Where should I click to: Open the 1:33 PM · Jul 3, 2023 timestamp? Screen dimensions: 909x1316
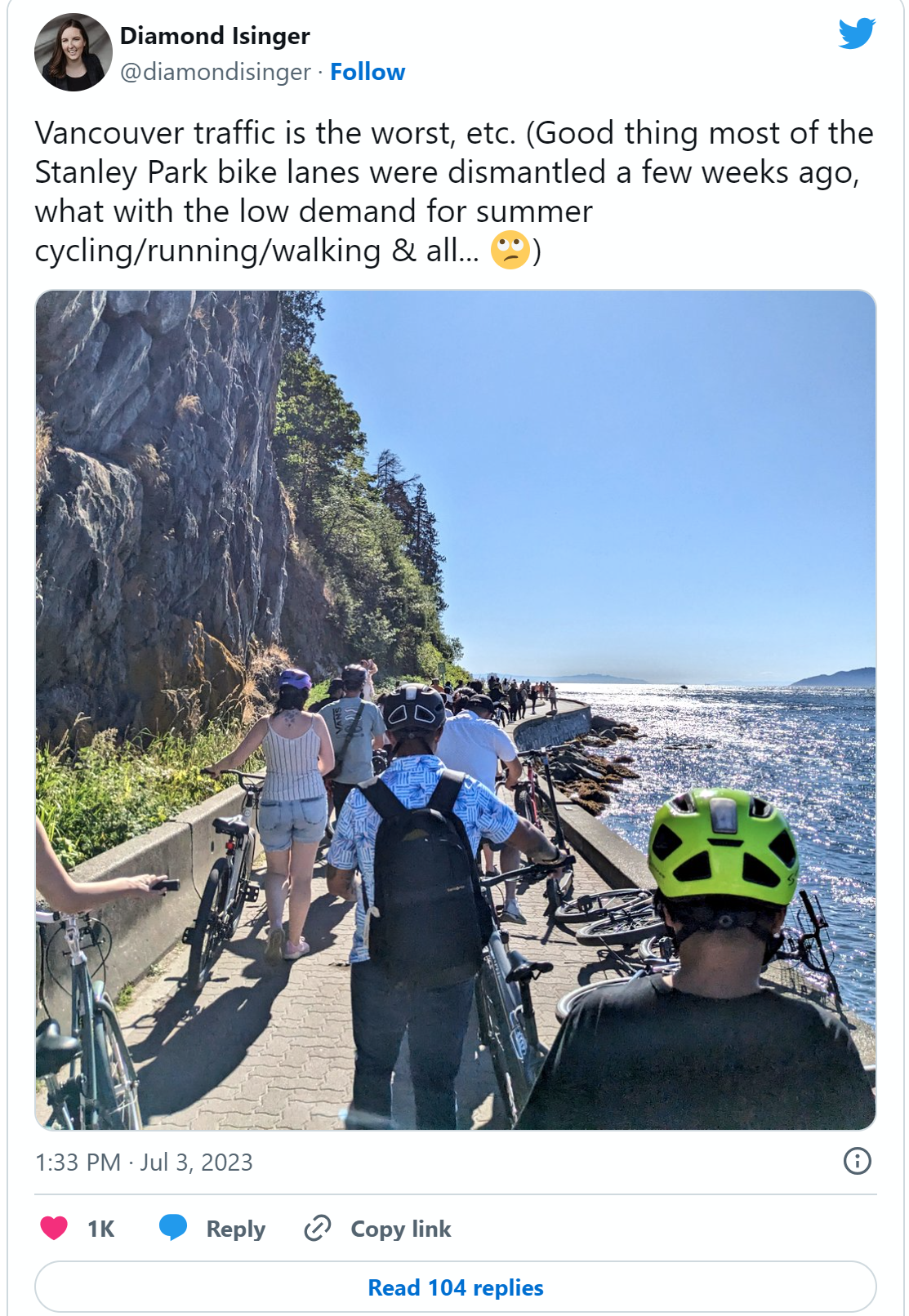point(144,1162)
